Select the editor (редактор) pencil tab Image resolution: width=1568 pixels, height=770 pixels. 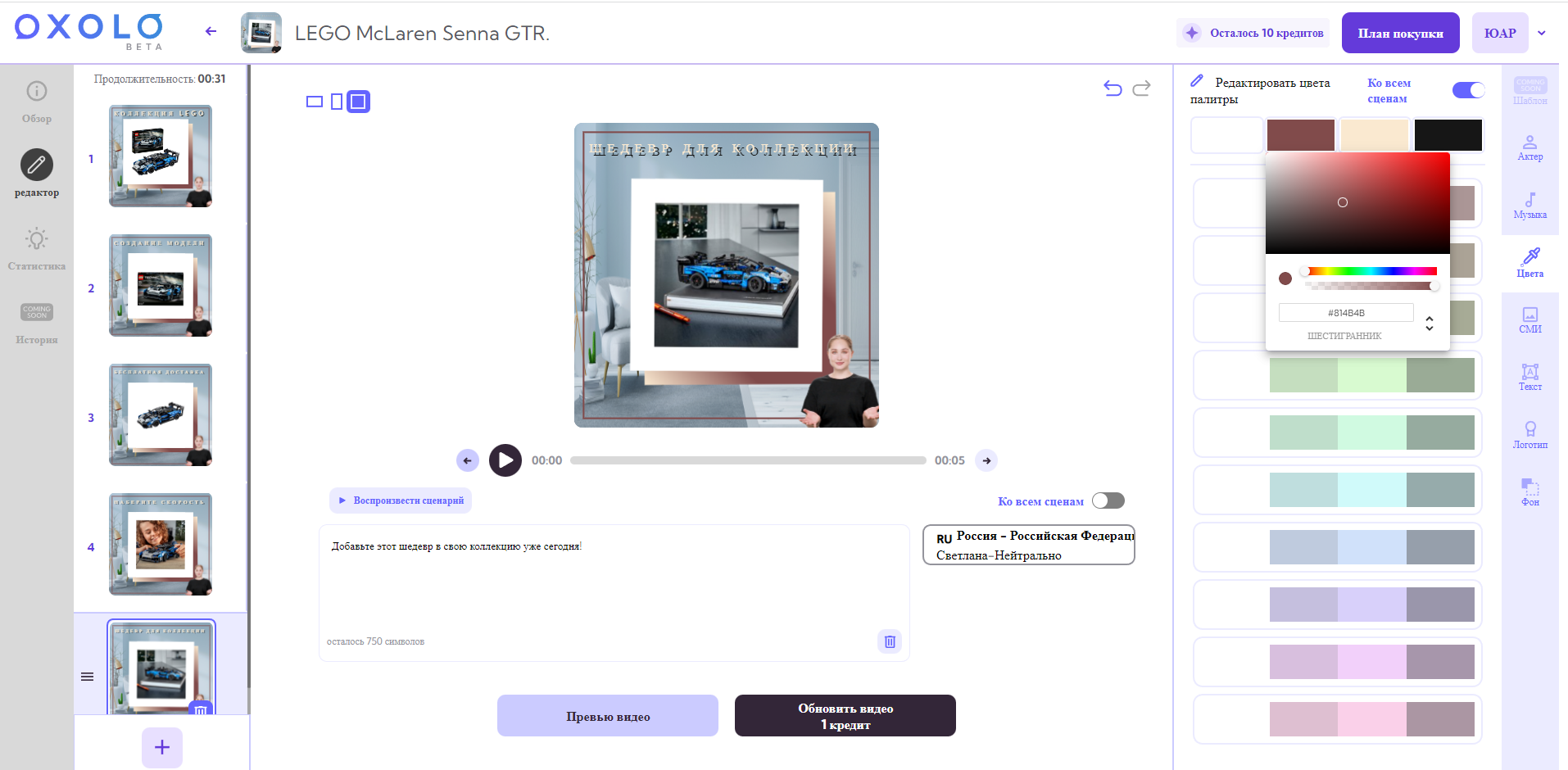coord(37,173)
